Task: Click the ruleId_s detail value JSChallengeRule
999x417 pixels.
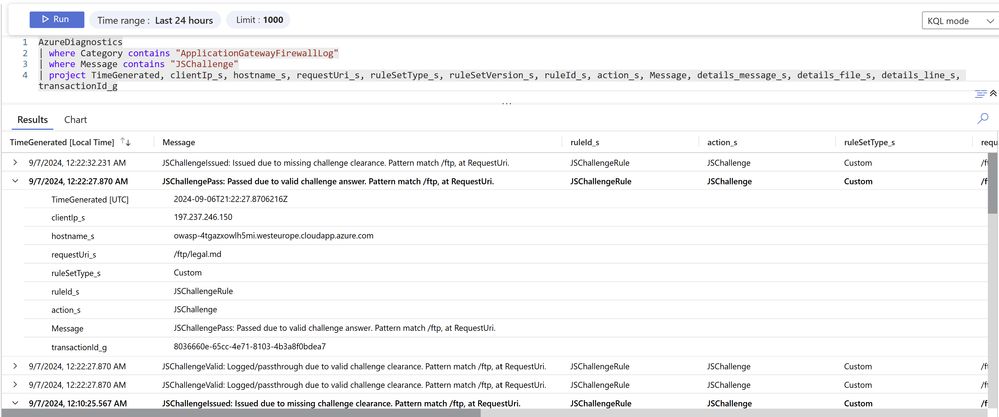Action: 203,291
